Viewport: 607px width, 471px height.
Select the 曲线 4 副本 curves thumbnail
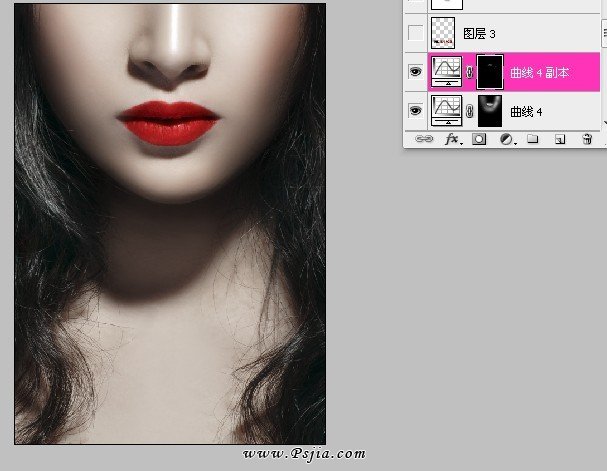pos(447,72)
